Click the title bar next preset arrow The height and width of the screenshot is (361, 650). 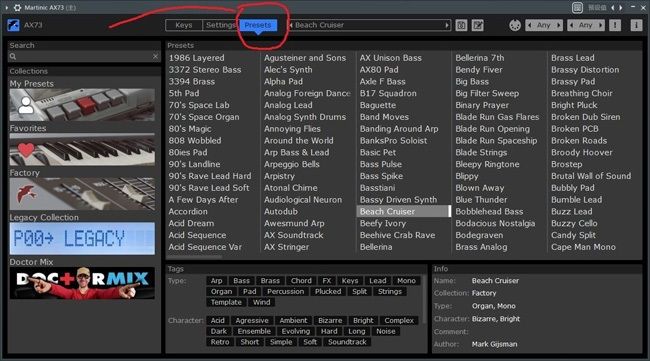pos(621,7)
